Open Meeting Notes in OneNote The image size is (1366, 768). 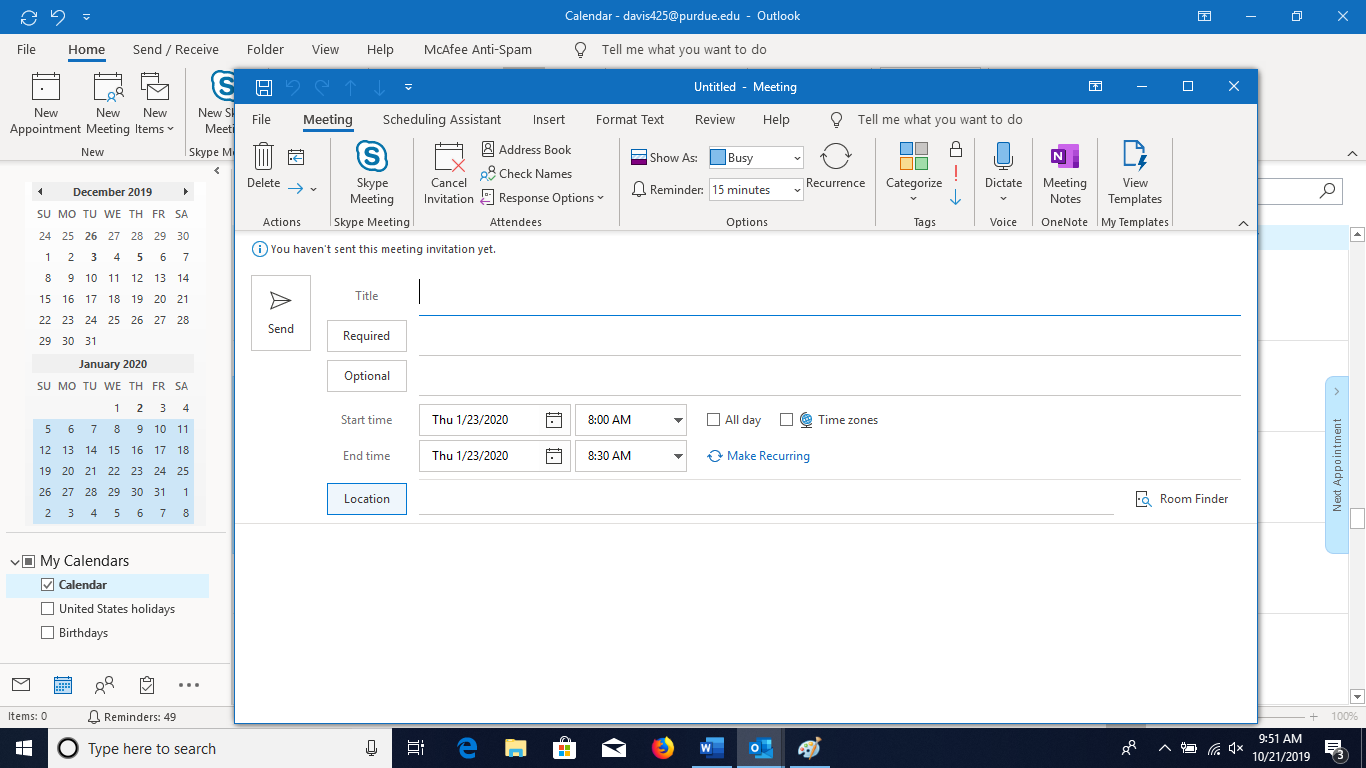tap(1064, 172)
